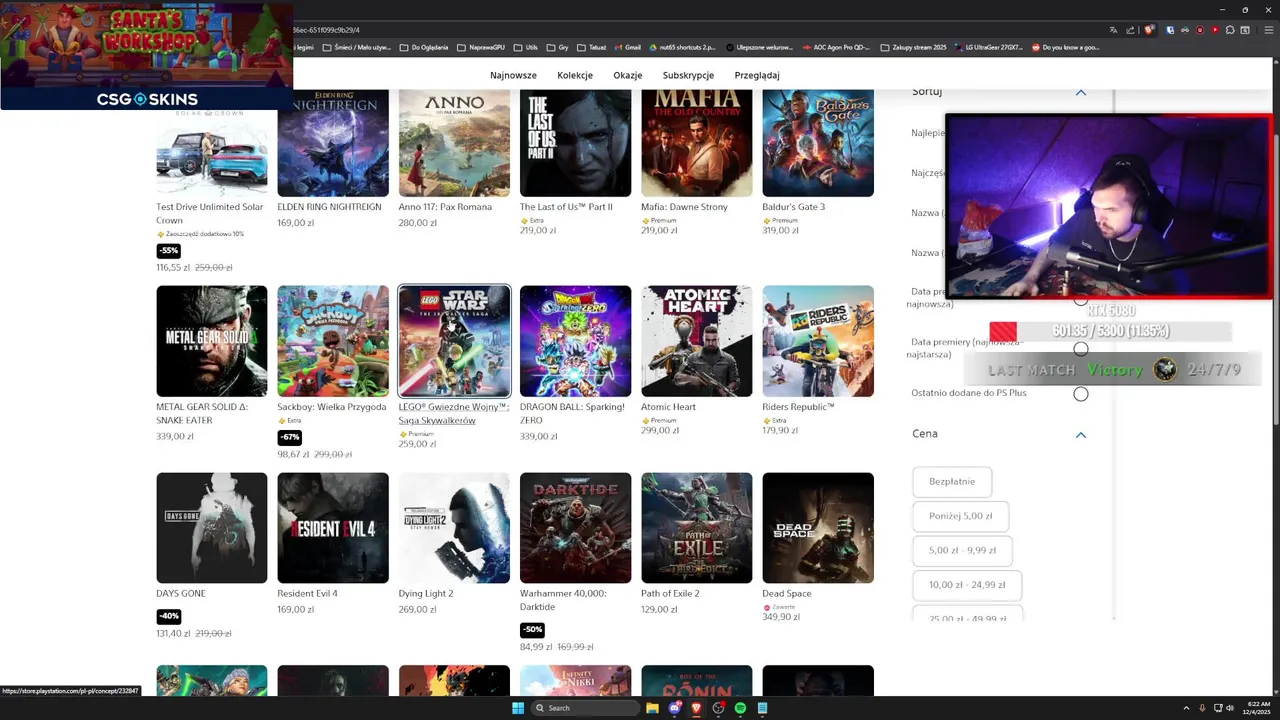Show hidden system tray icons
The image size is (1280, 720).
pyautogui.click(x=1186, y=708)
